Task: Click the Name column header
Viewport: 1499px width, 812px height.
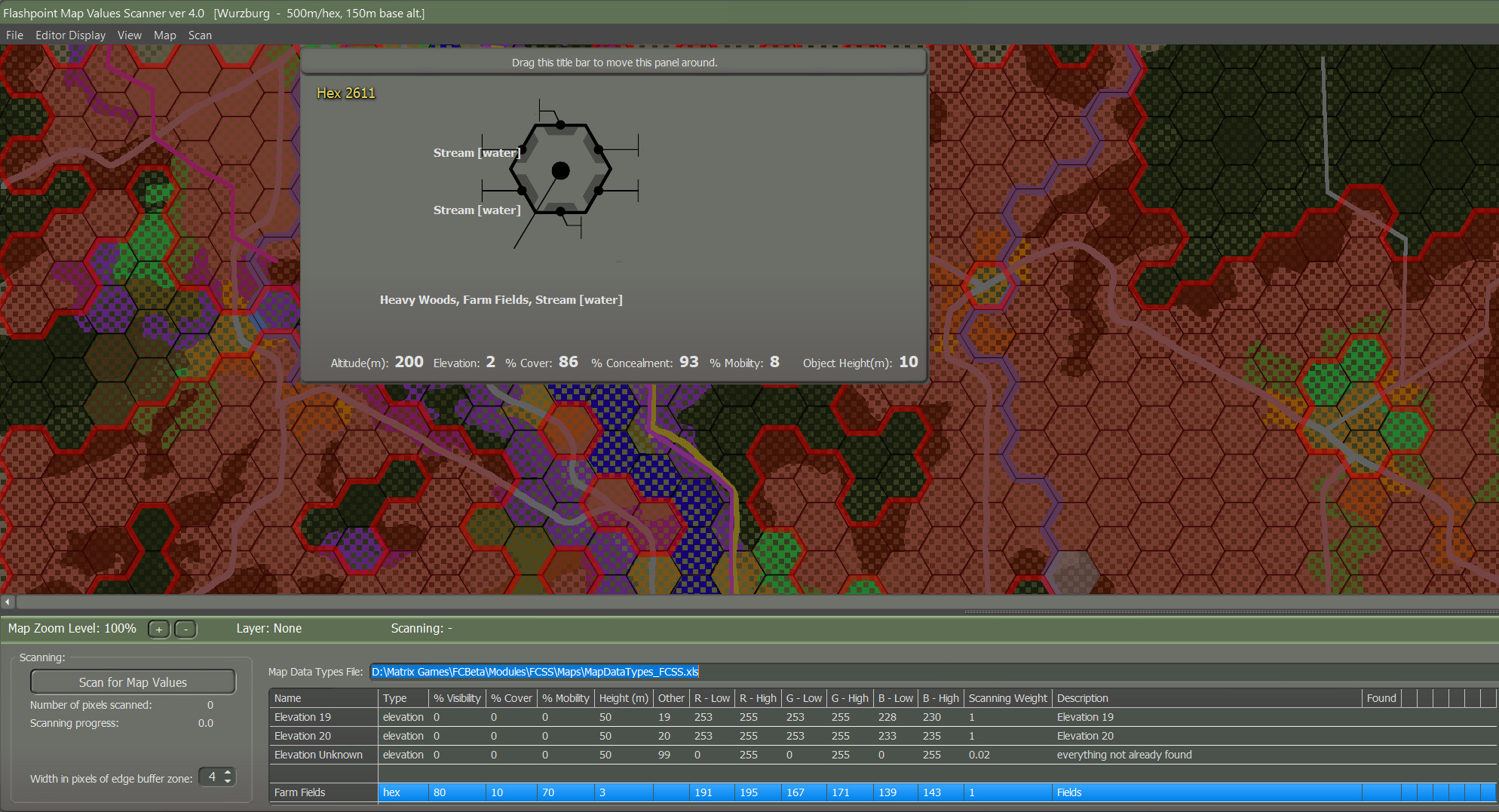Action: pyautogui.click(x=323, y=698)
